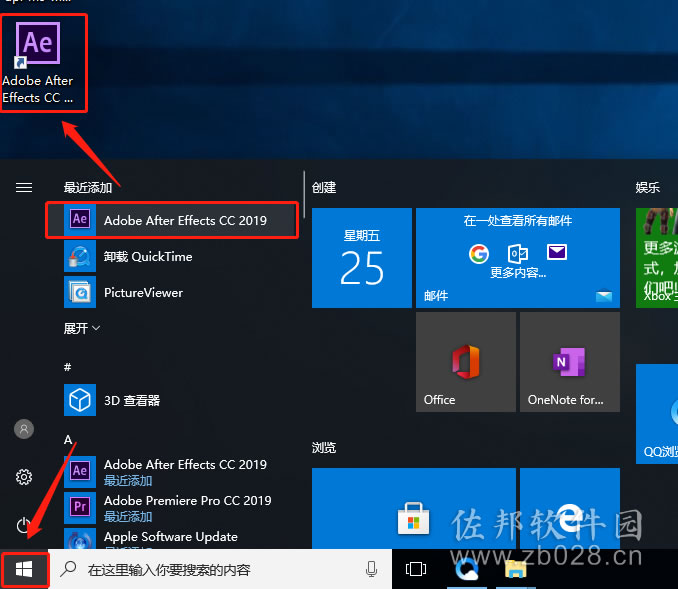
Task: Open Adobe After Effects desktop shortcut
Action: (x=38, y=63)
